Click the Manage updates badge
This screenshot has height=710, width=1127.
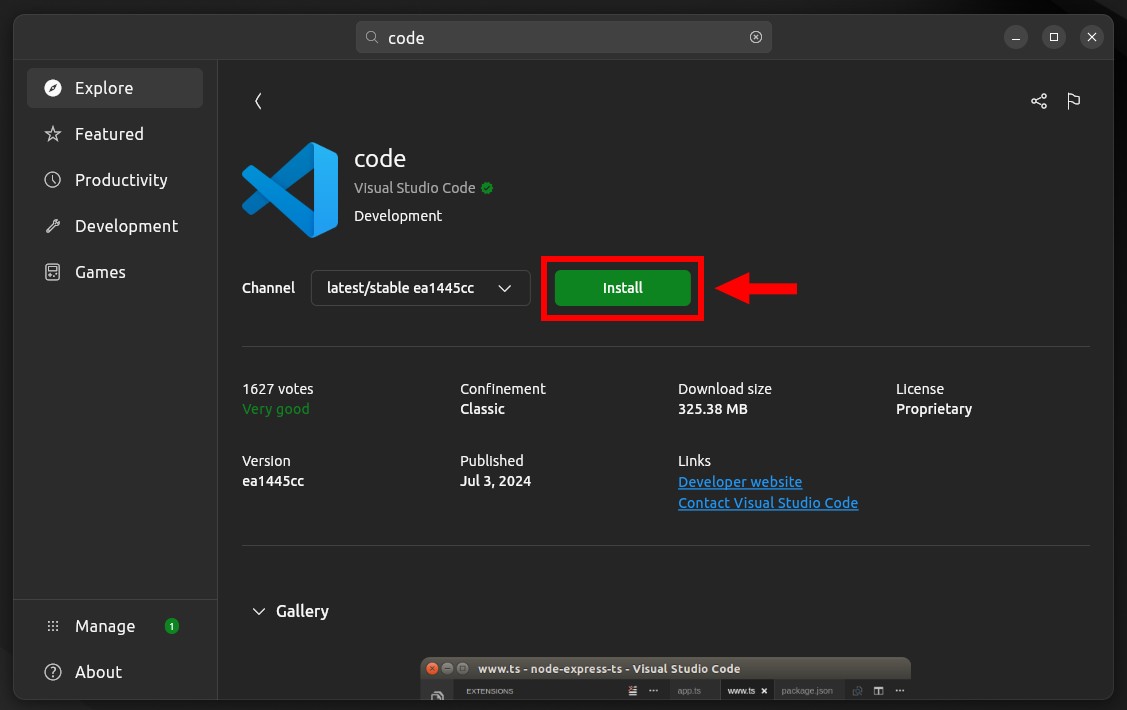(x=172, y=626)
